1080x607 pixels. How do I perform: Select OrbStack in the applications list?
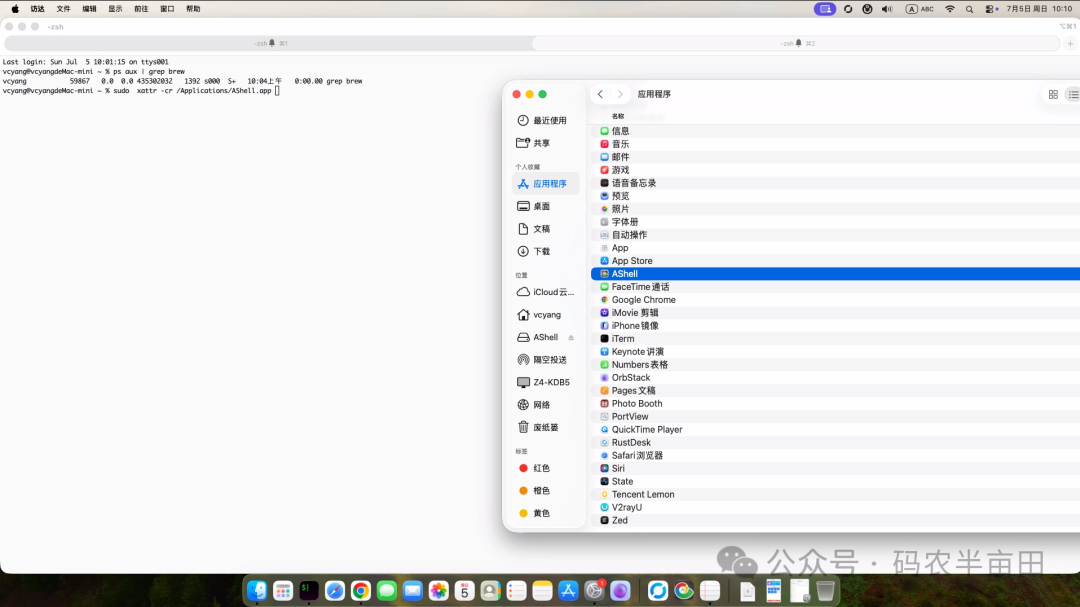[835, 378]
